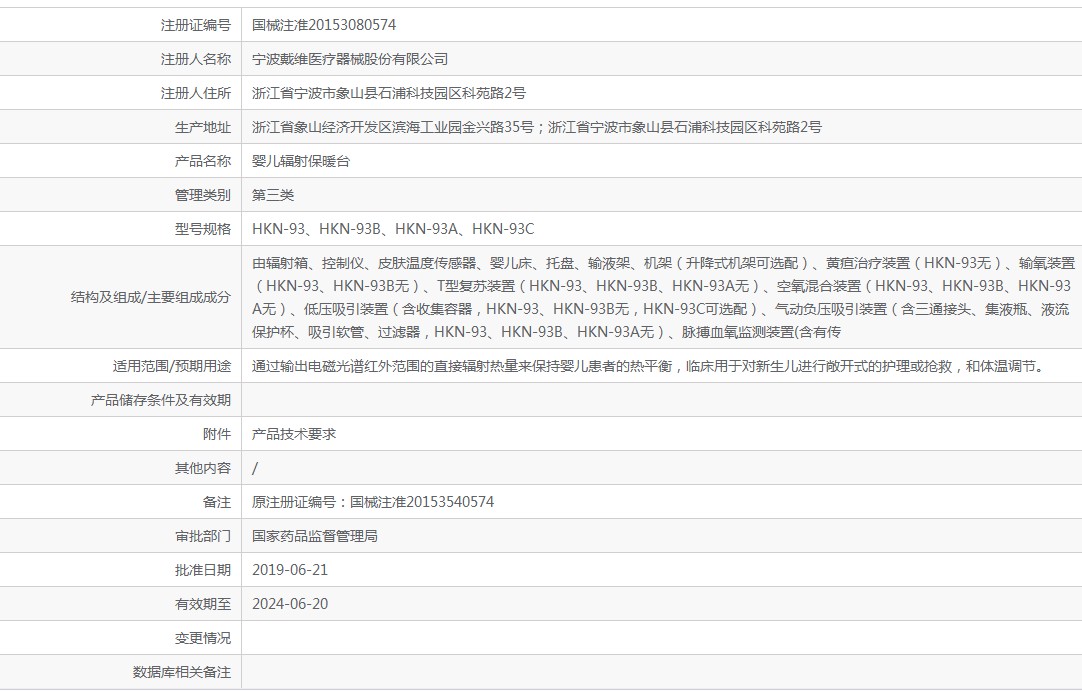Click the 附件 label
1082x692 pixels.
(217, 434)
